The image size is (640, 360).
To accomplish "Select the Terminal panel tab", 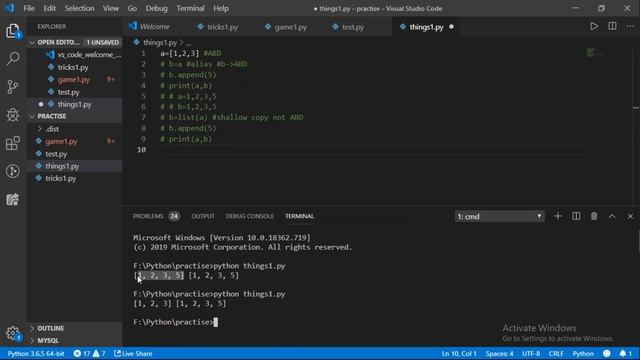I will 299,216.
